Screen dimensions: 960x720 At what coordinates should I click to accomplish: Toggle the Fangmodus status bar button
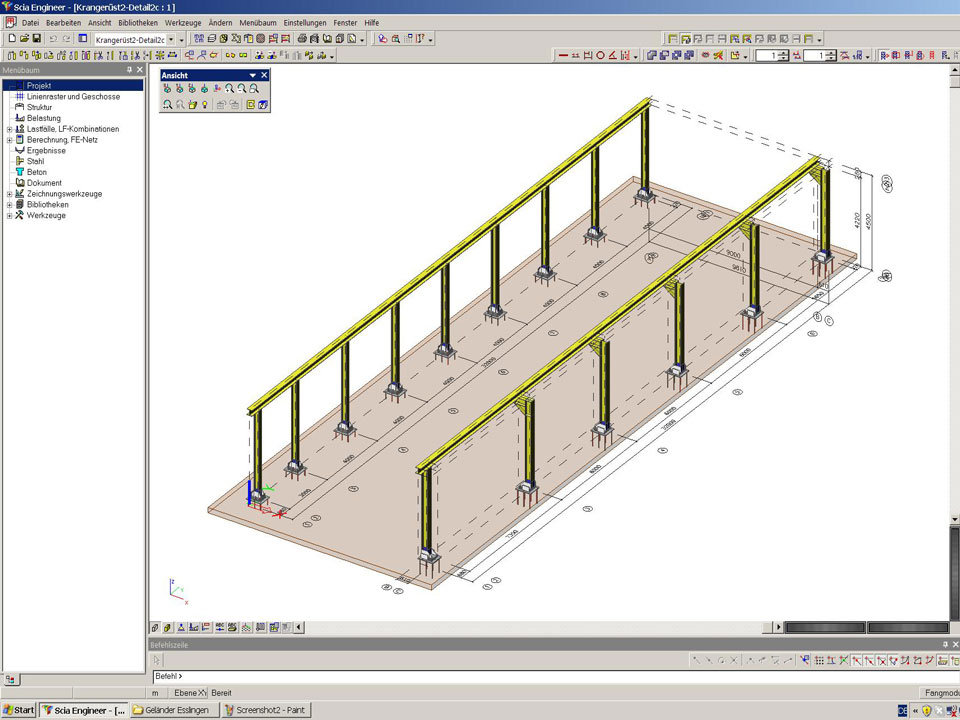click(x=938, y=693)
